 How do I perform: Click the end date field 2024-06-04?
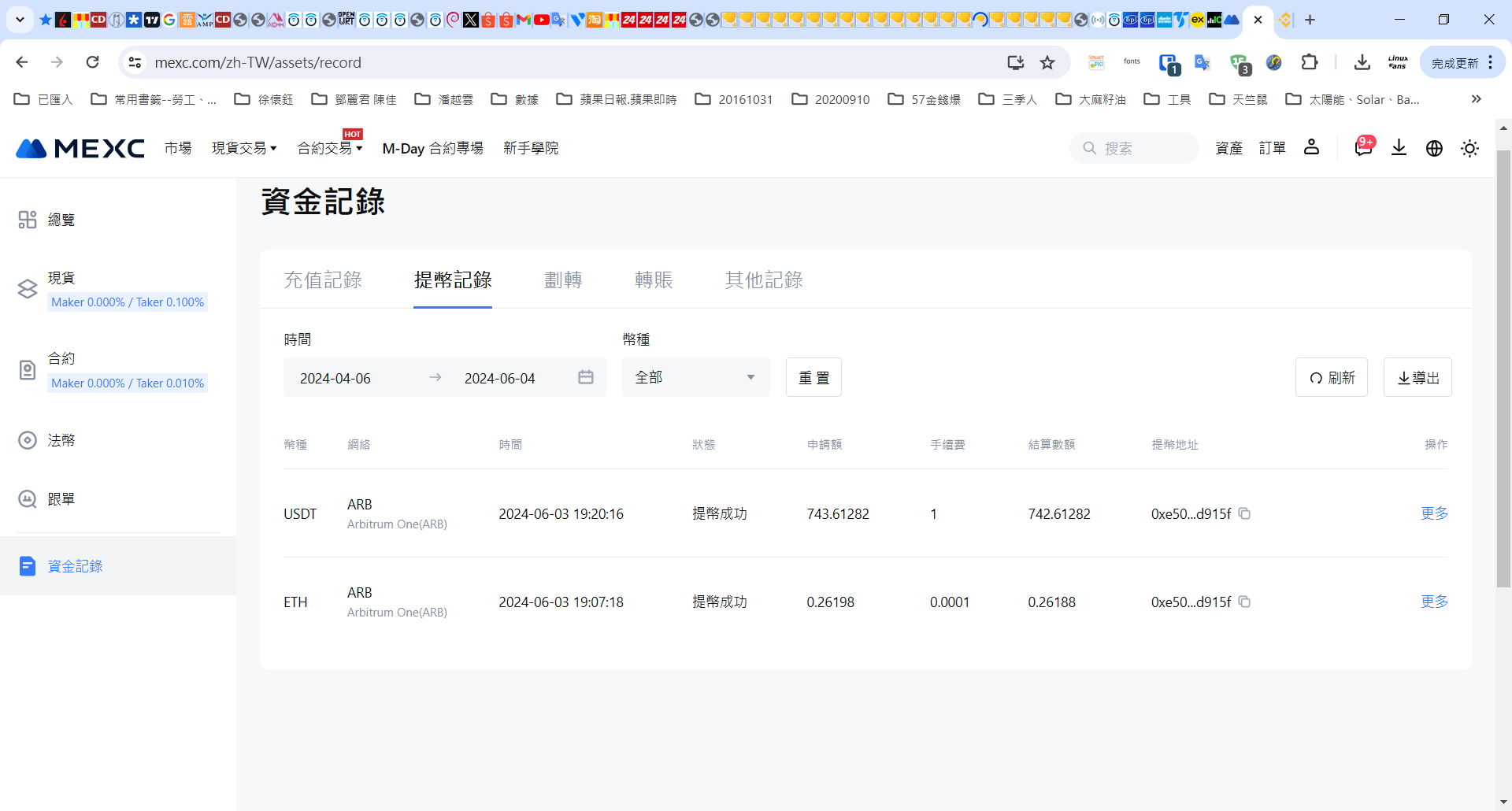500,378
